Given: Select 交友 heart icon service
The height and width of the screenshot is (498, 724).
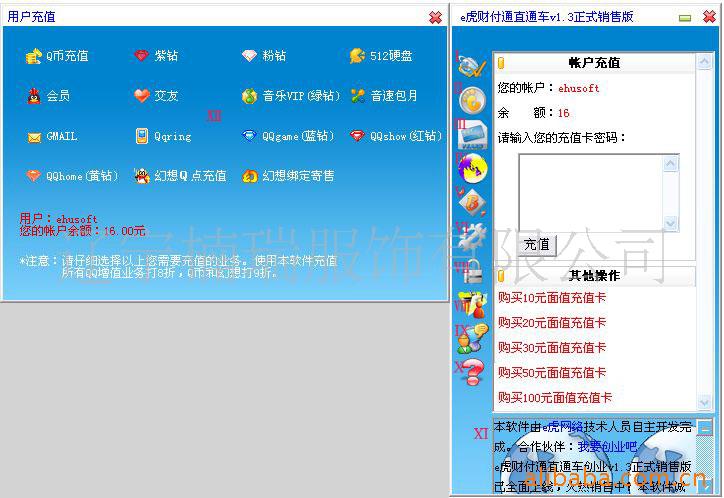Looking at the screenshot, I should pyautogui.click(x=156, y=96).
